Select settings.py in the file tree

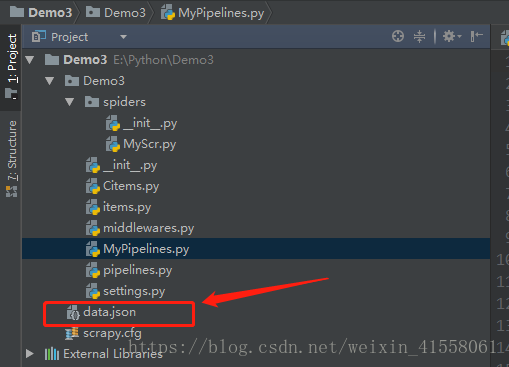pos(134,291)
